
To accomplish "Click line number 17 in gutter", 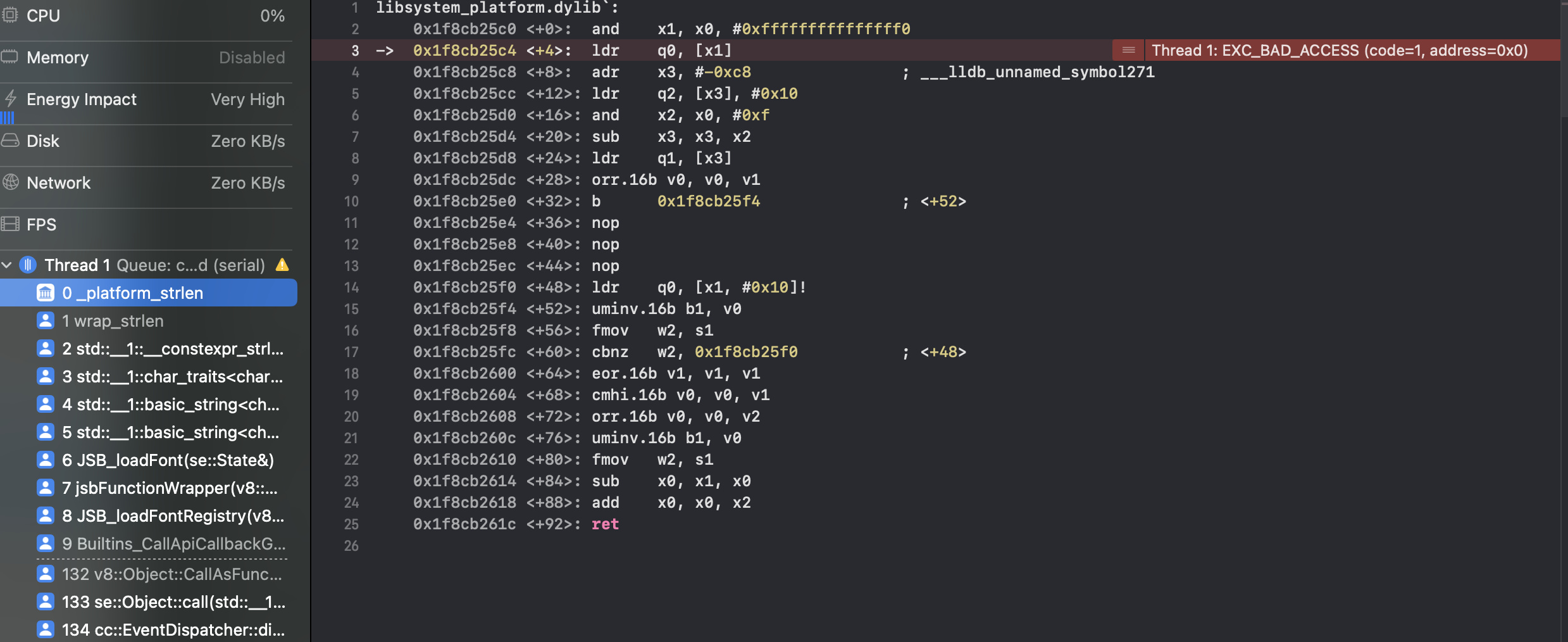I will click(x=351, y=352).
